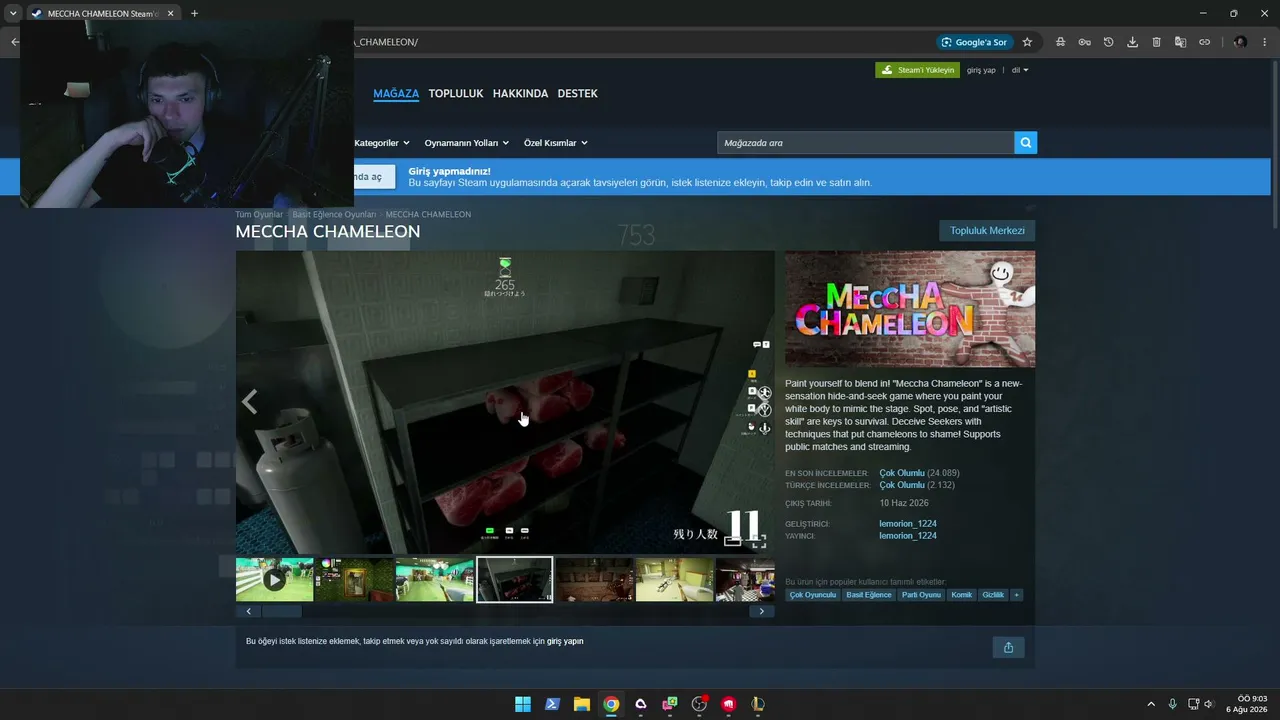Click the Google'a Sor button

[x=974, y=42]
